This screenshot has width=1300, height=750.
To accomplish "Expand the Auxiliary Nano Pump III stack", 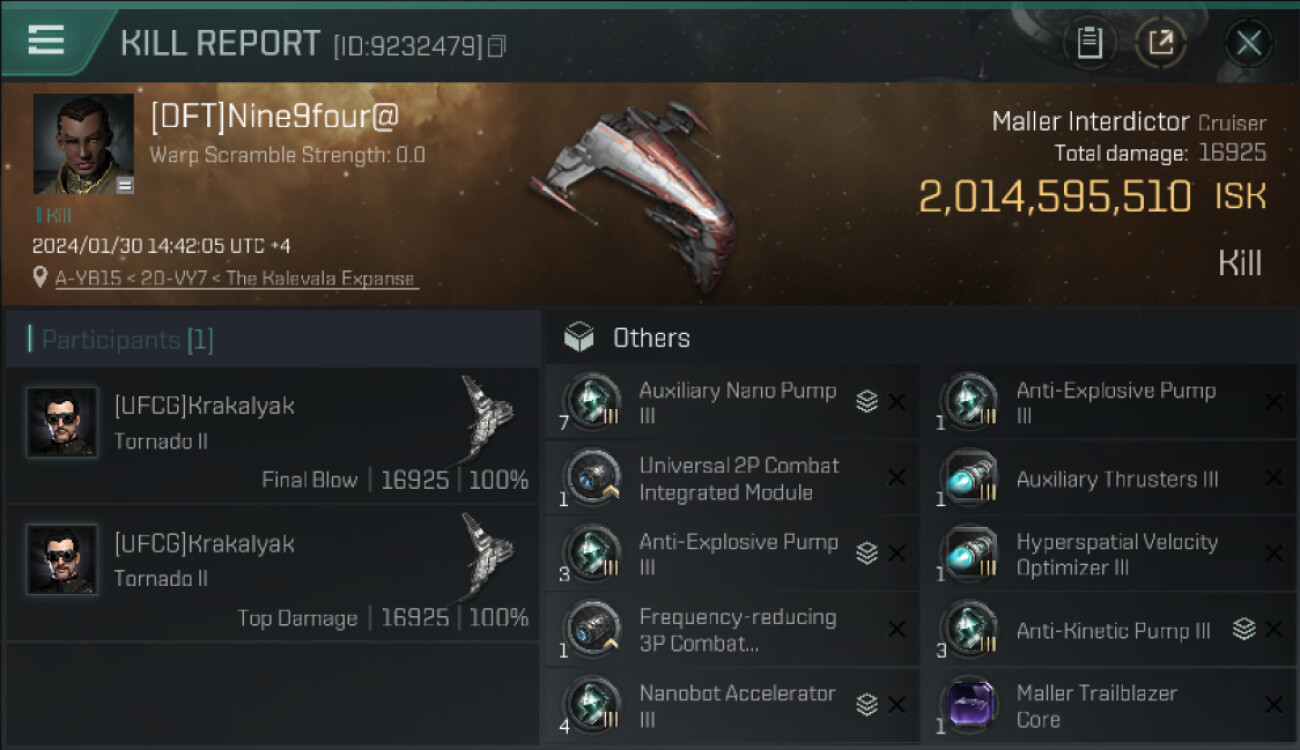I will (867, 402).
